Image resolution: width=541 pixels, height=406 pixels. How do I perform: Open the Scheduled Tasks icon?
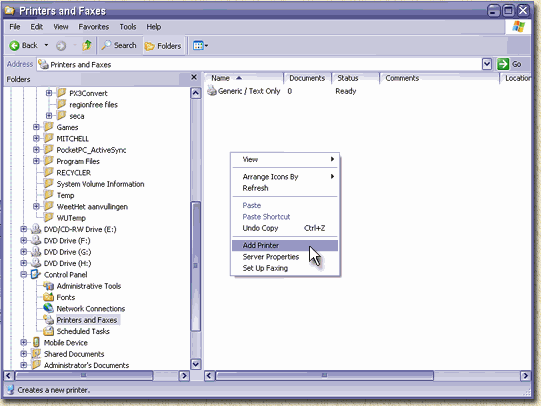[x=49, y=331]
